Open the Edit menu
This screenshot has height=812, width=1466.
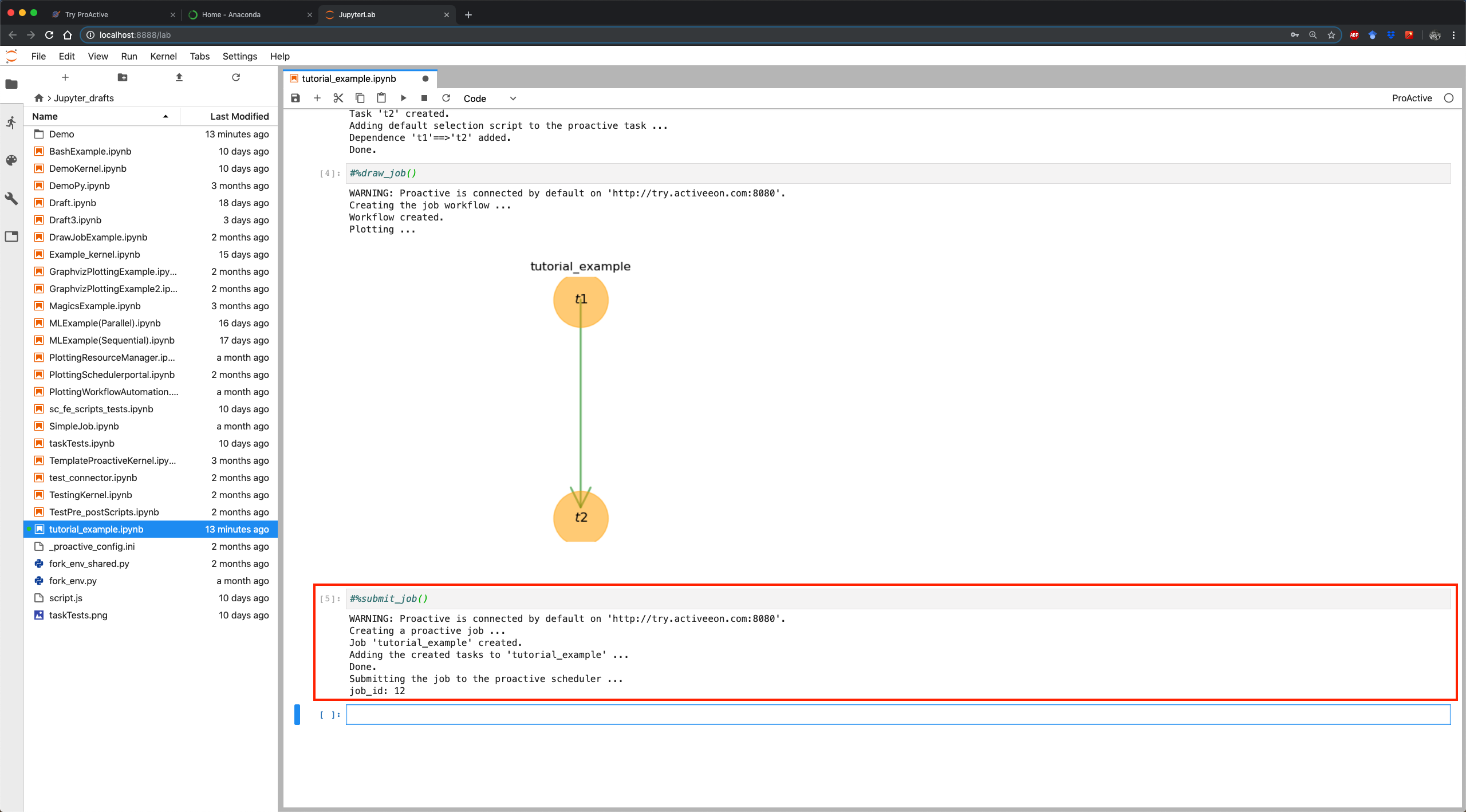click(66, 56)
